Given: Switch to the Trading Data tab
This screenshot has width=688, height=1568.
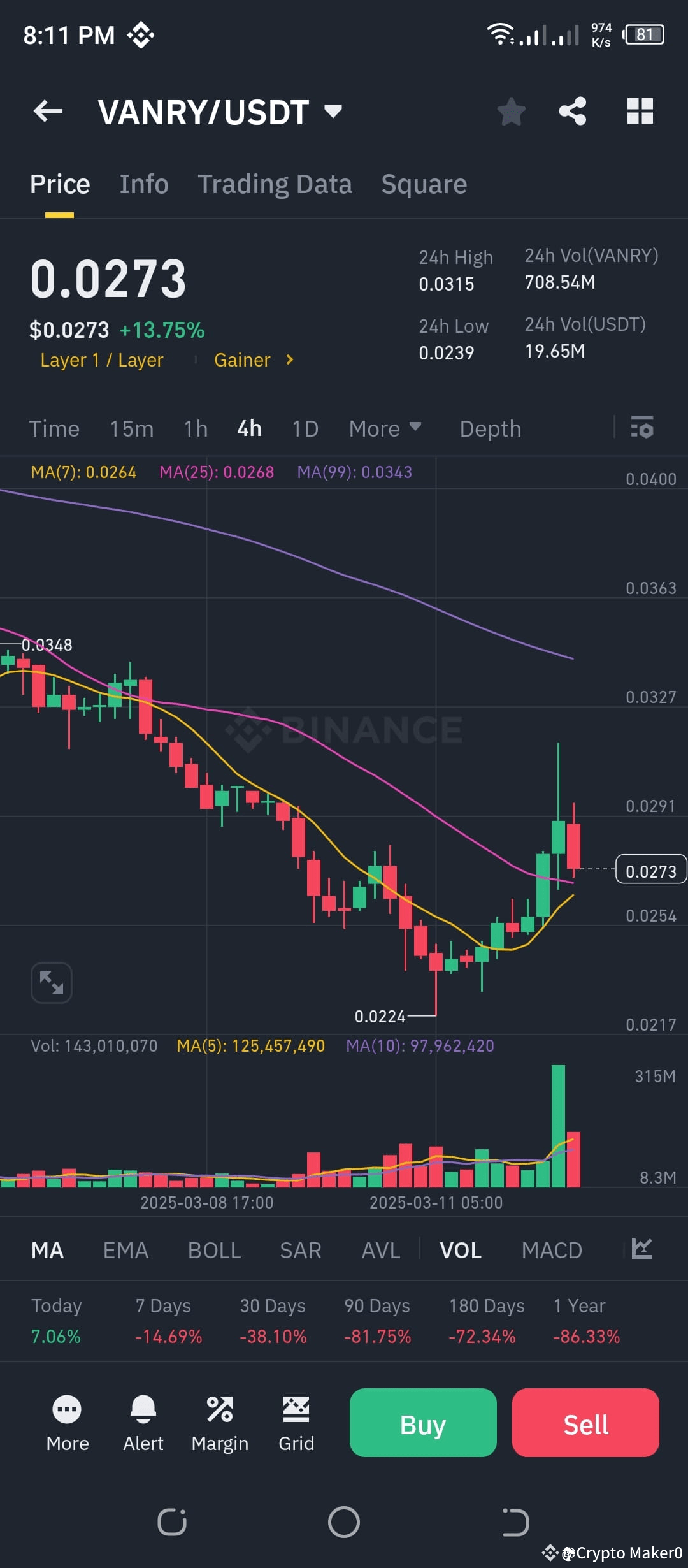Looking at the screenshot, I should click(x=275, y=184).
